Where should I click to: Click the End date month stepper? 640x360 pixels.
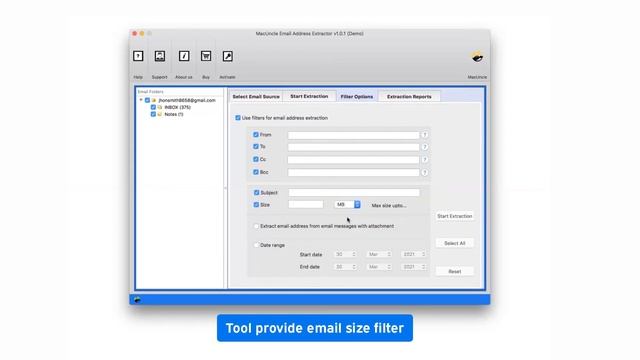389,267
